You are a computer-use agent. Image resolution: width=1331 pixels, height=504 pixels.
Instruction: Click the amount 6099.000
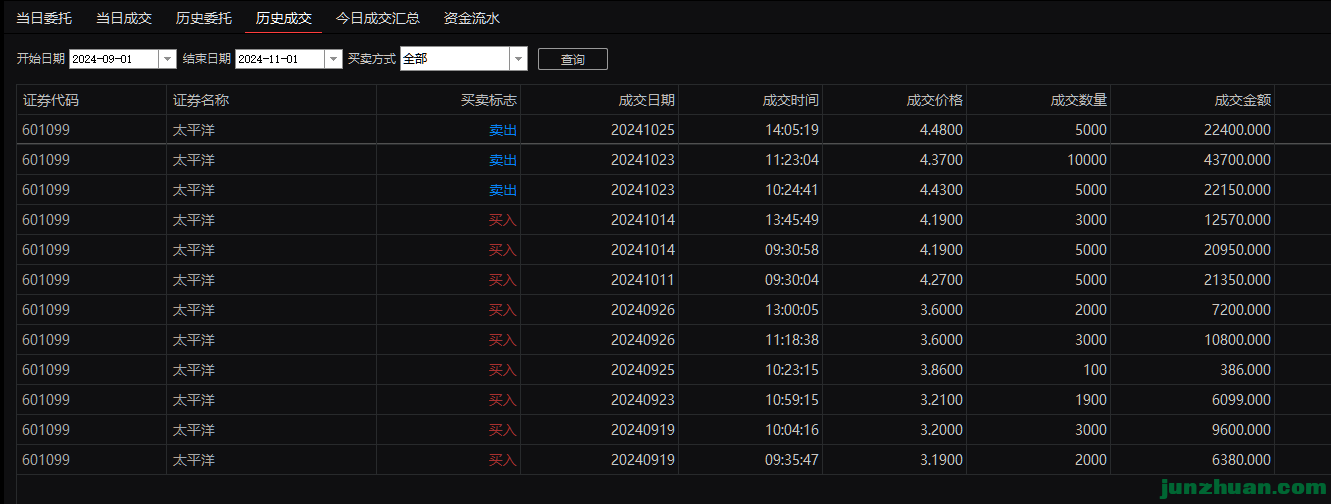coord(1242,400)
